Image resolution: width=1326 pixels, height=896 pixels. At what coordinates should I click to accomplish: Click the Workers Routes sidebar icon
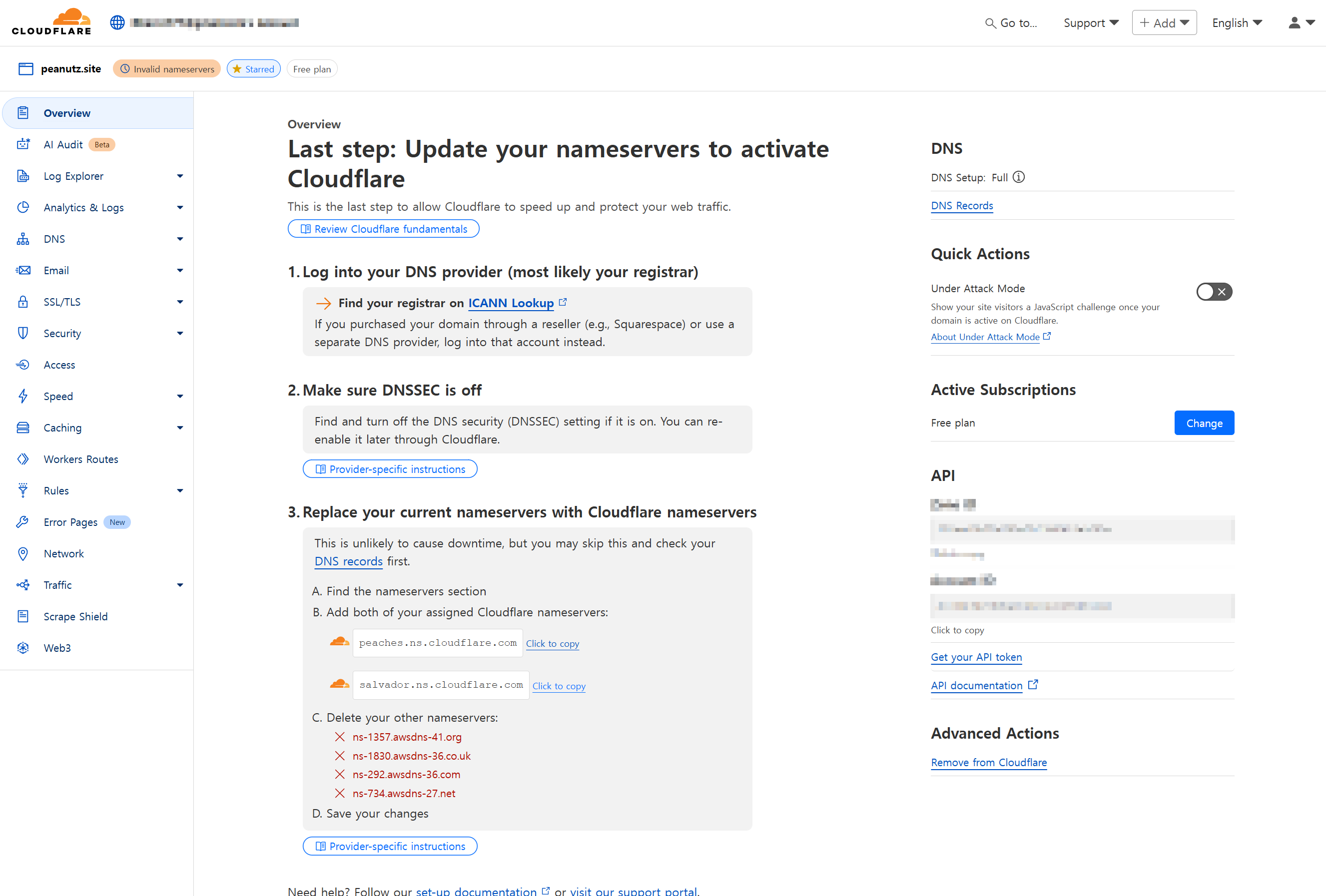(23, 459)
